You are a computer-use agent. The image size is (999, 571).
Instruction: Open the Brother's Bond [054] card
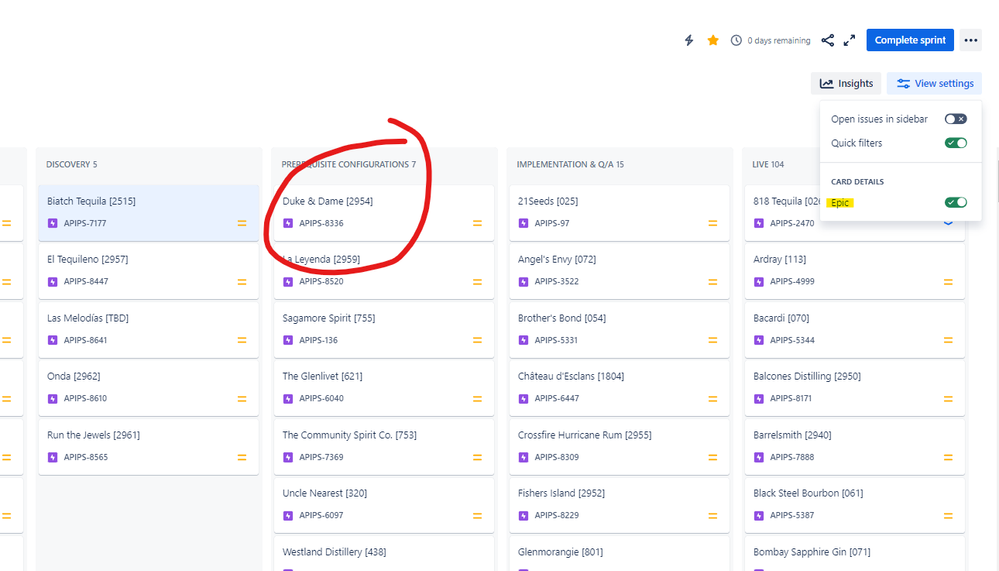(x=619, y=329)
